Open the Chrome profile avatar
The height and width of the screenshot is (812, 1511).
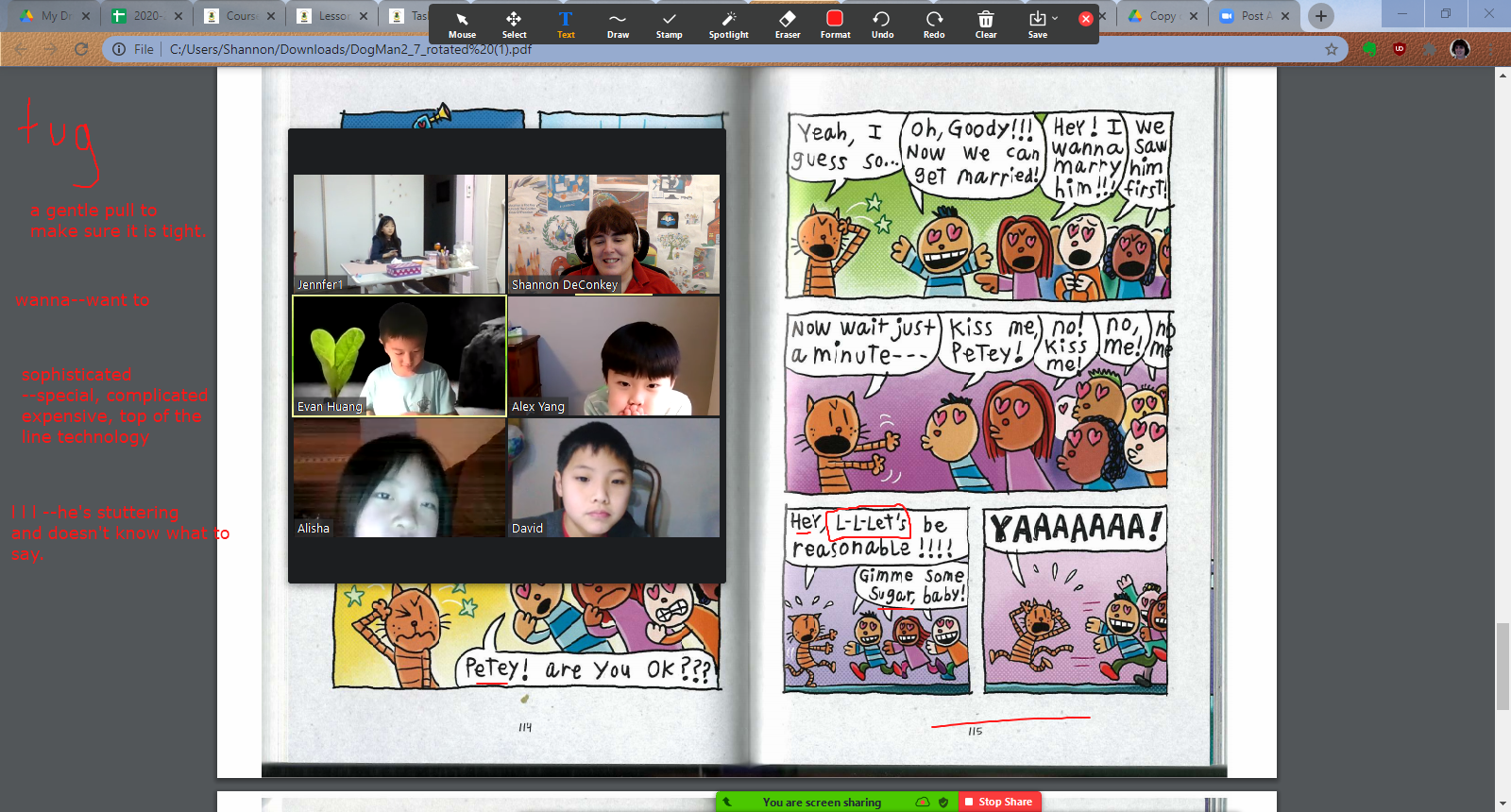pyautogui.click(x=1460, y=49)
